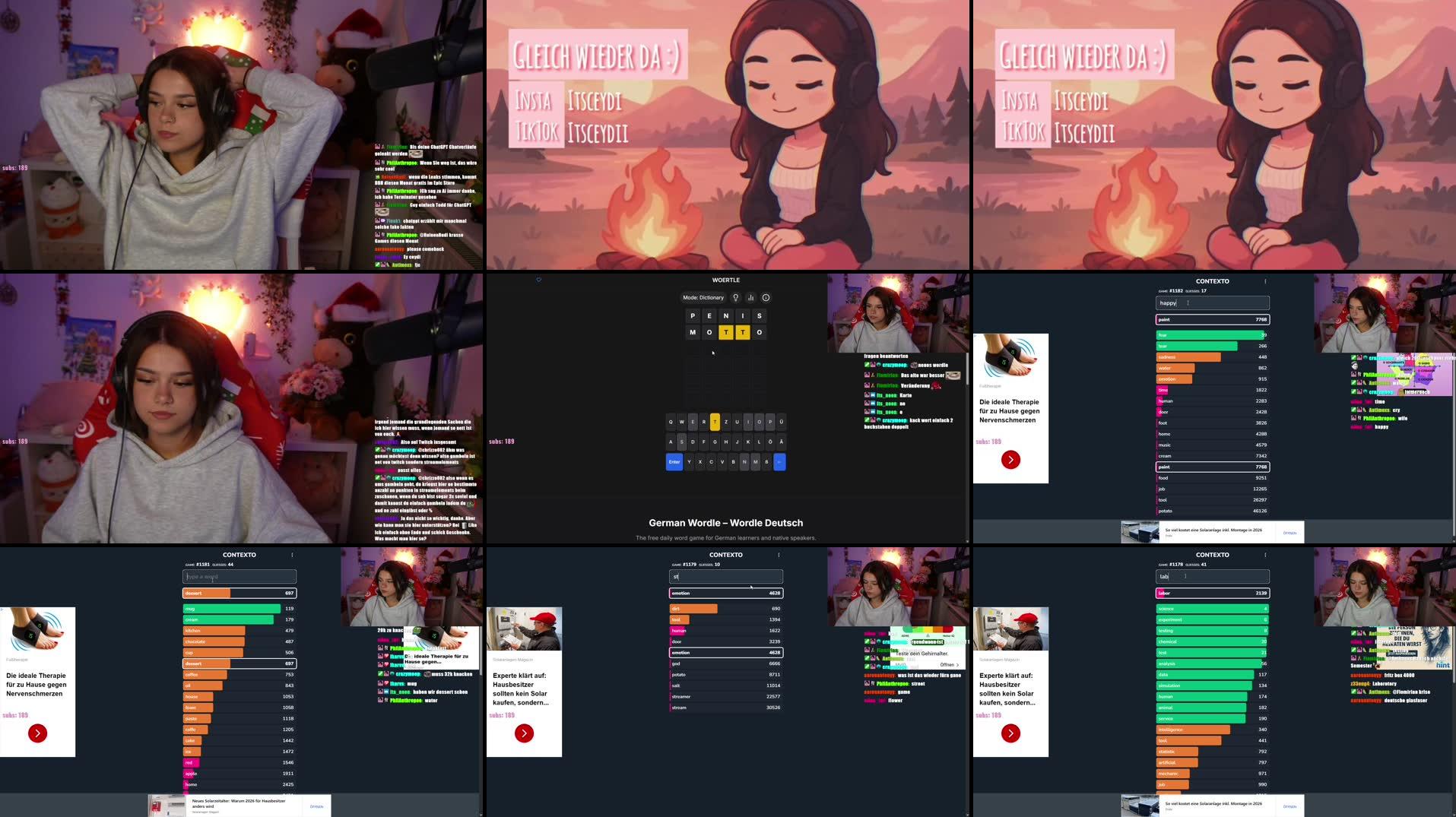Click the heart icon beside the Woertle panel

538,280
